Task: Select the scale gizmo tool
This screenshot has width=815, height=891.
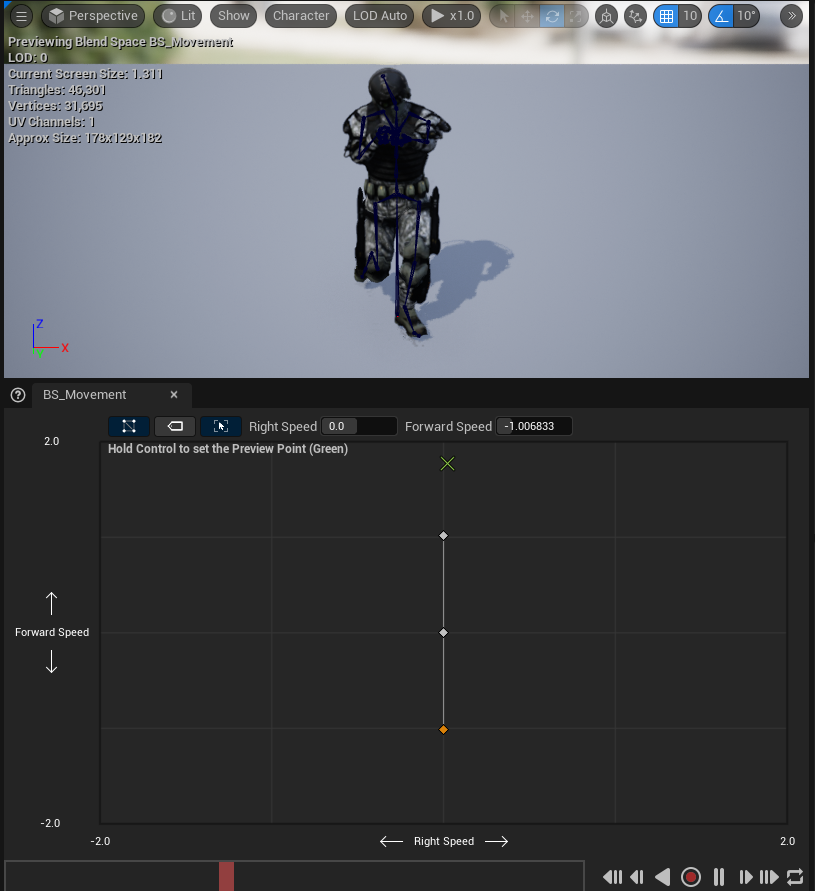Action: click(x=575, y=15)
